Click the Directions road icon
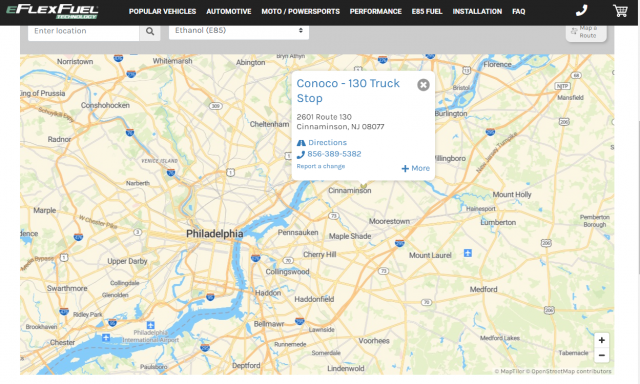 (301, 143)
